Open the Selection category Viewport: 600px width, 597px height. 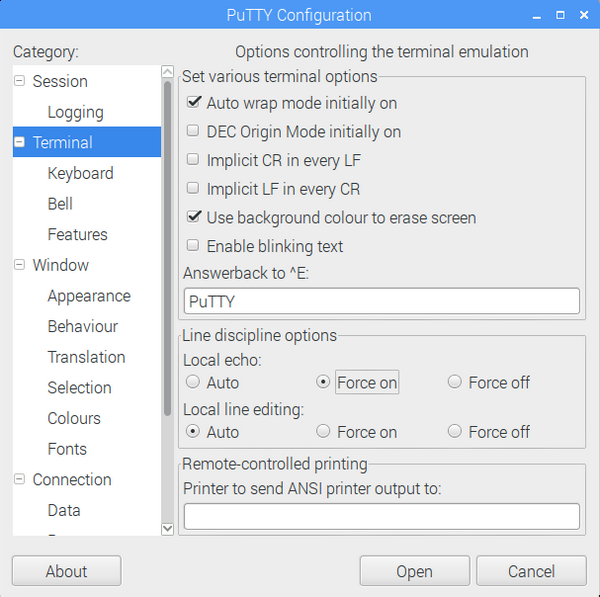[80, 387]
